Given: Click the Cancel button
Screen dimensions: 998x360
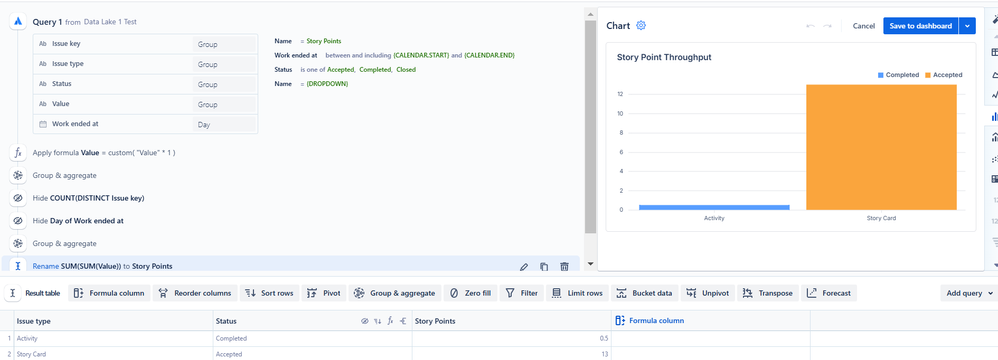Looking at the screenshot, I should [864, 26].
